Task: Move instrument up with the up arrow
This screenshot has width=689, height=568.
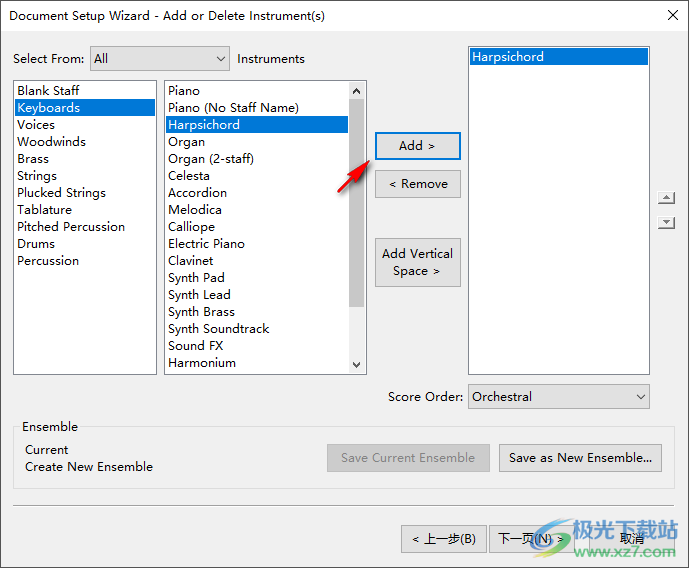Action: (x=666, y=198)
